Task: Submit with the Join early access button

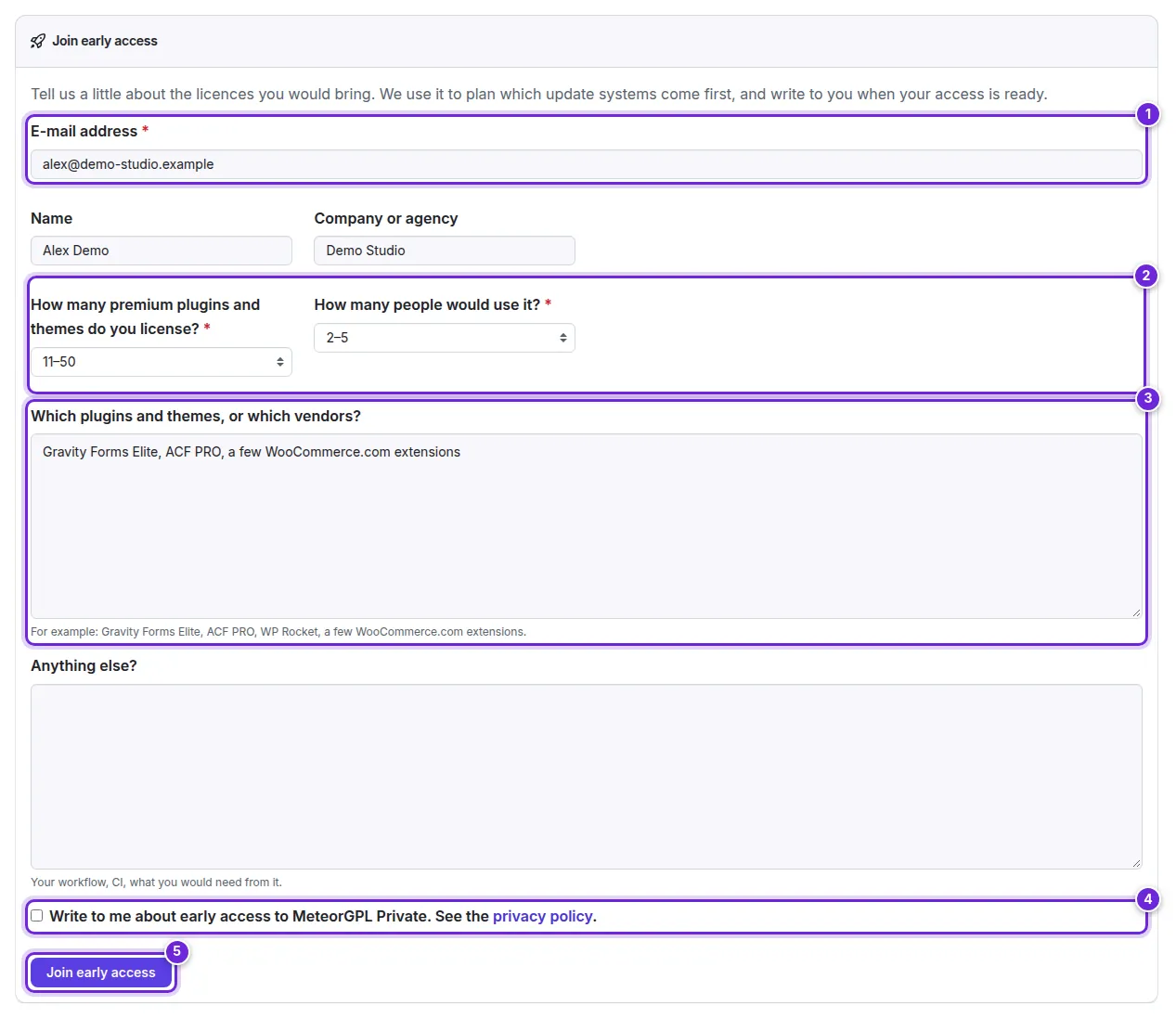Action: (x=101, y=973)
